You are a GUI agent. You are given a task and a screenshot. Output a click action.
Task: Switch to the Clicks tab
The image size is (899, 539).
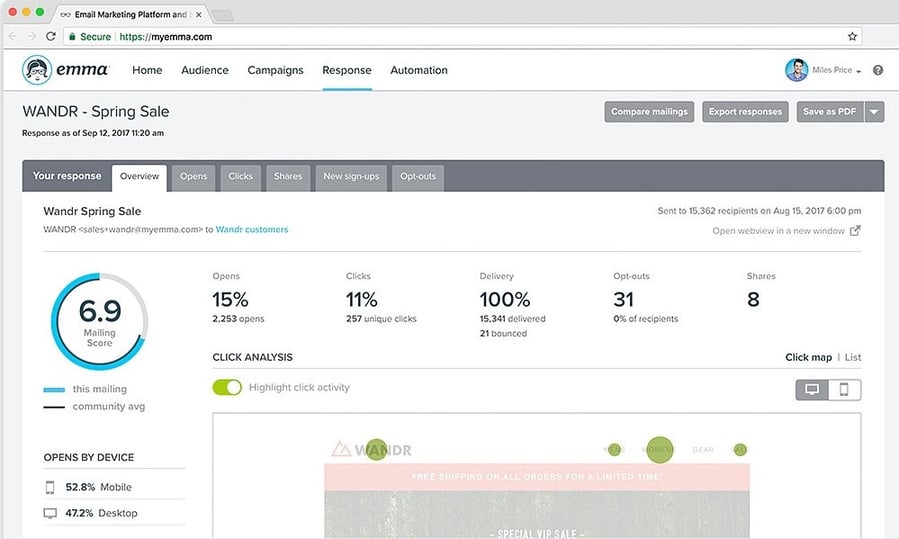pos(240,177)
